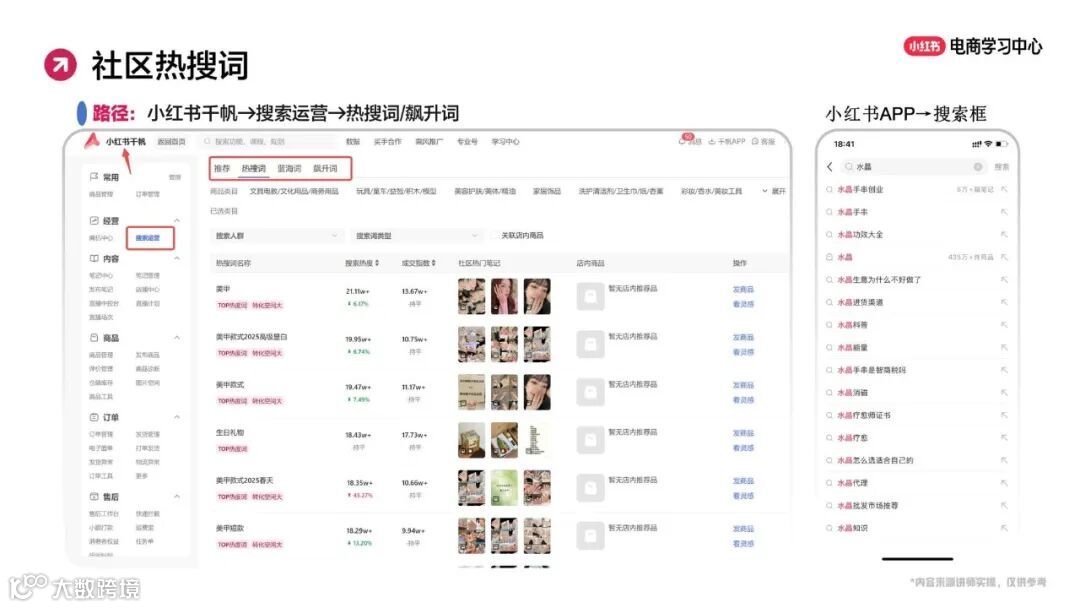Open first thumbnail in 生日礼物 row
This screenshot has width=1080, height=608.
[x=471, y=439]
